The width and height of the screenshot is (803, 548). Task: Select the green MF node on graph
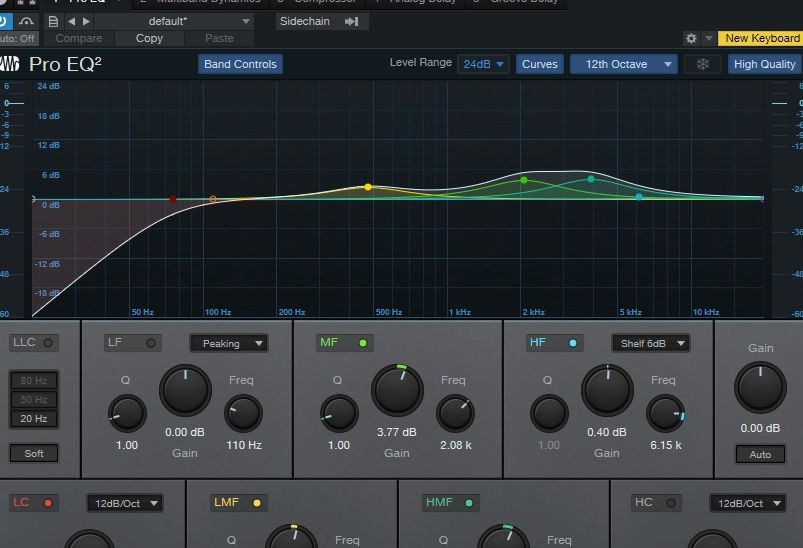524,180
